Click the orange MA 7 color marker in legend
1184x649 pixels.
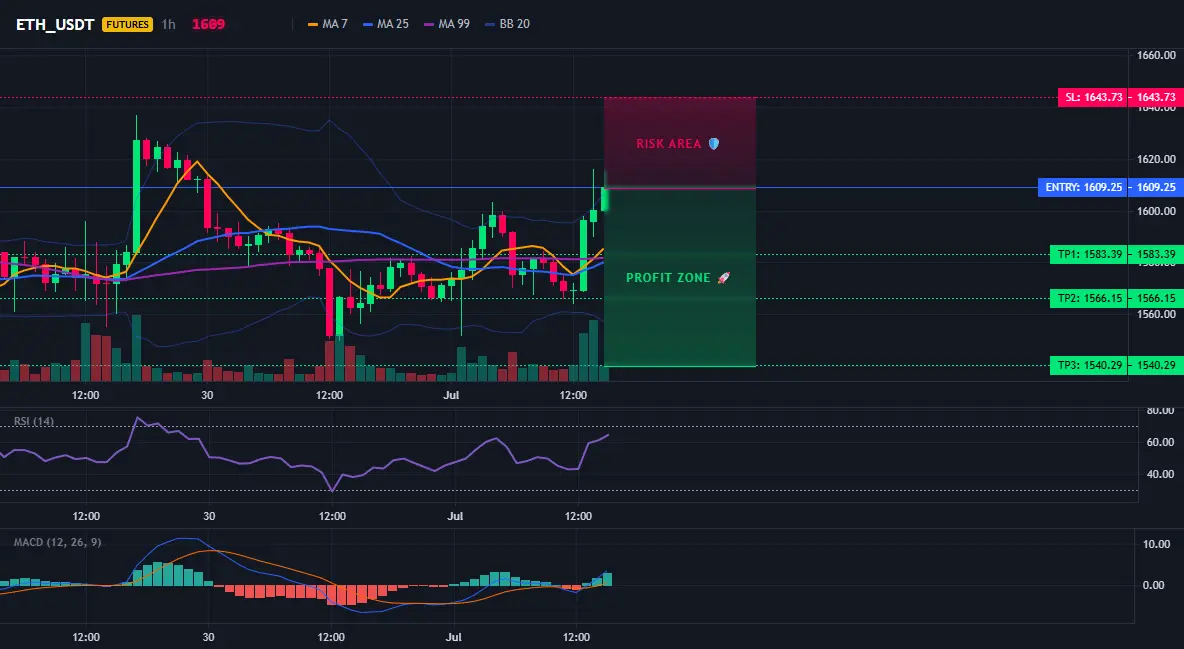point(313,24)
